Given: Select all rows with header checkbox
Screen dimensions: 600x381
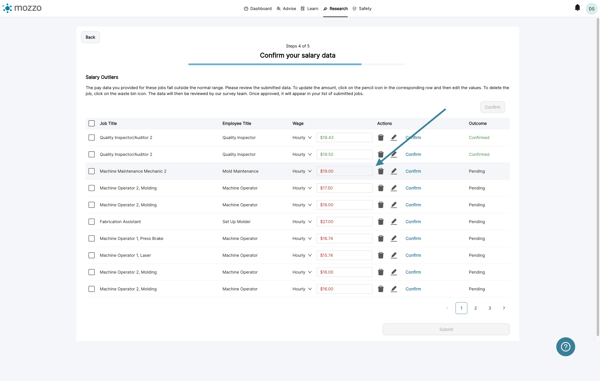Looking at the screenshot, I should (91, 123).
